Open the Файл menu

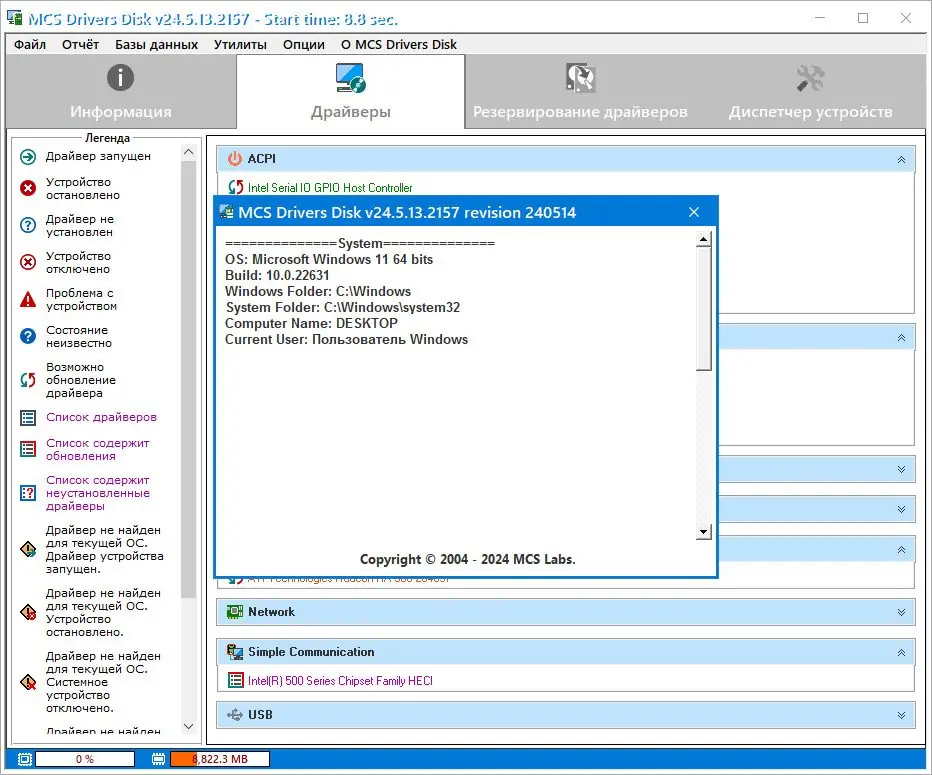[30, 45]
